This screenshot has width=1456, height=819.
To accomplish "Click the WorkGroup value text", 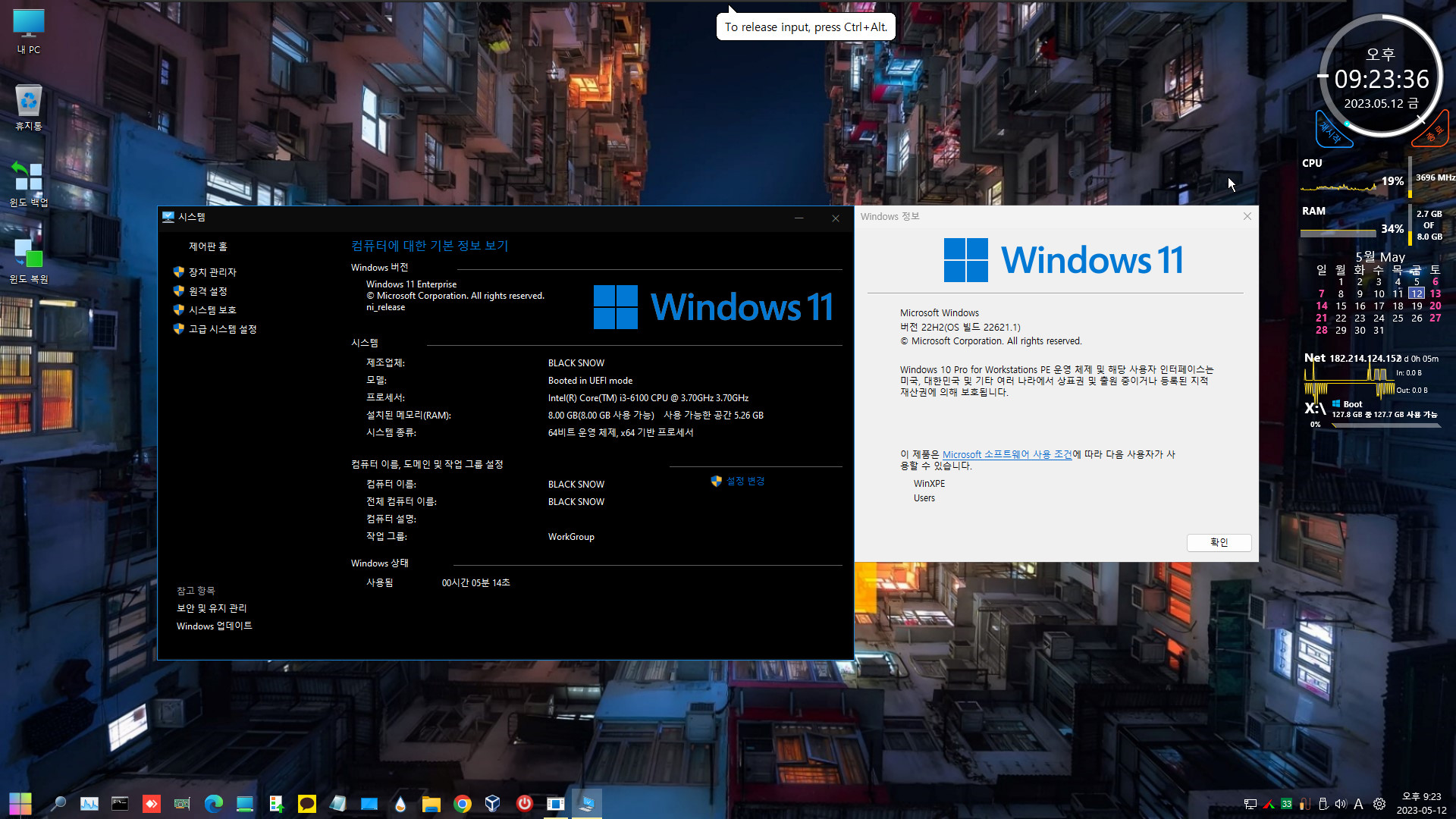I will click(x=571, y=537).
